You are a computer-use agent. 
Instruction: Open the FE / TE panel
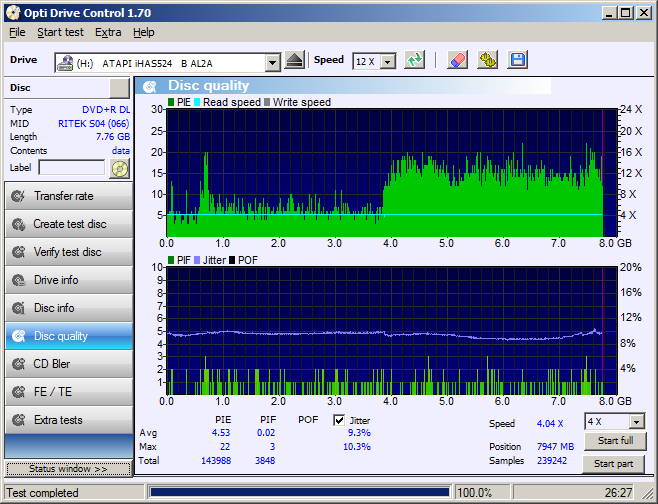69,392
